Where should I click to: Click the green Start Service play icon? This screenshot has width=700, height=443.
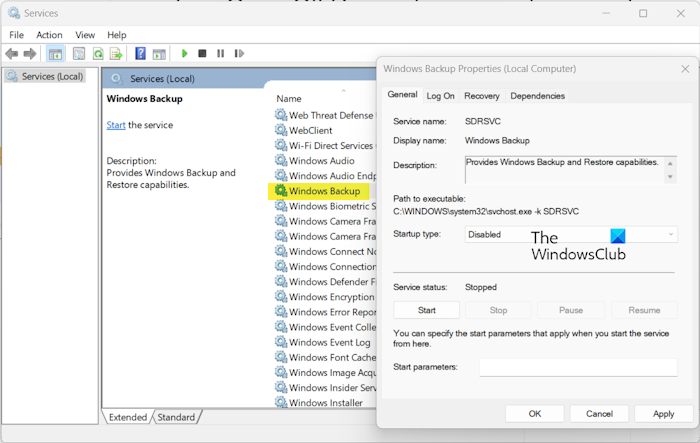(184, 54)
